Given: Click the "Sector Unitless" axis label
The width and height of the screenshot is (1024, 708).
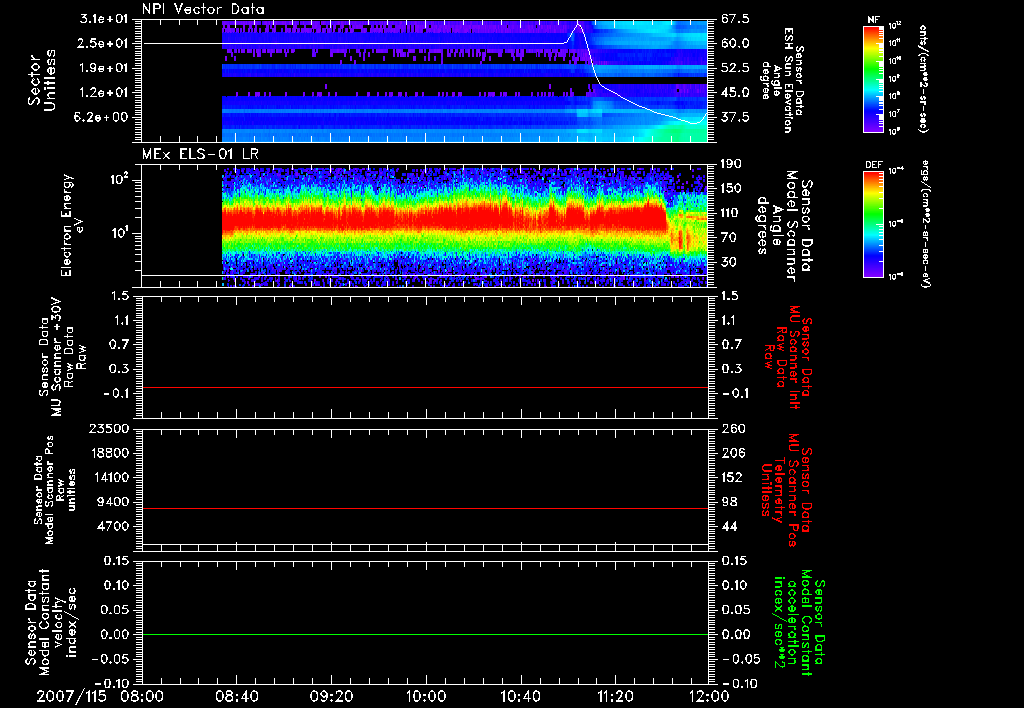Looking at the screenshot, I should [x=42, y=80].
